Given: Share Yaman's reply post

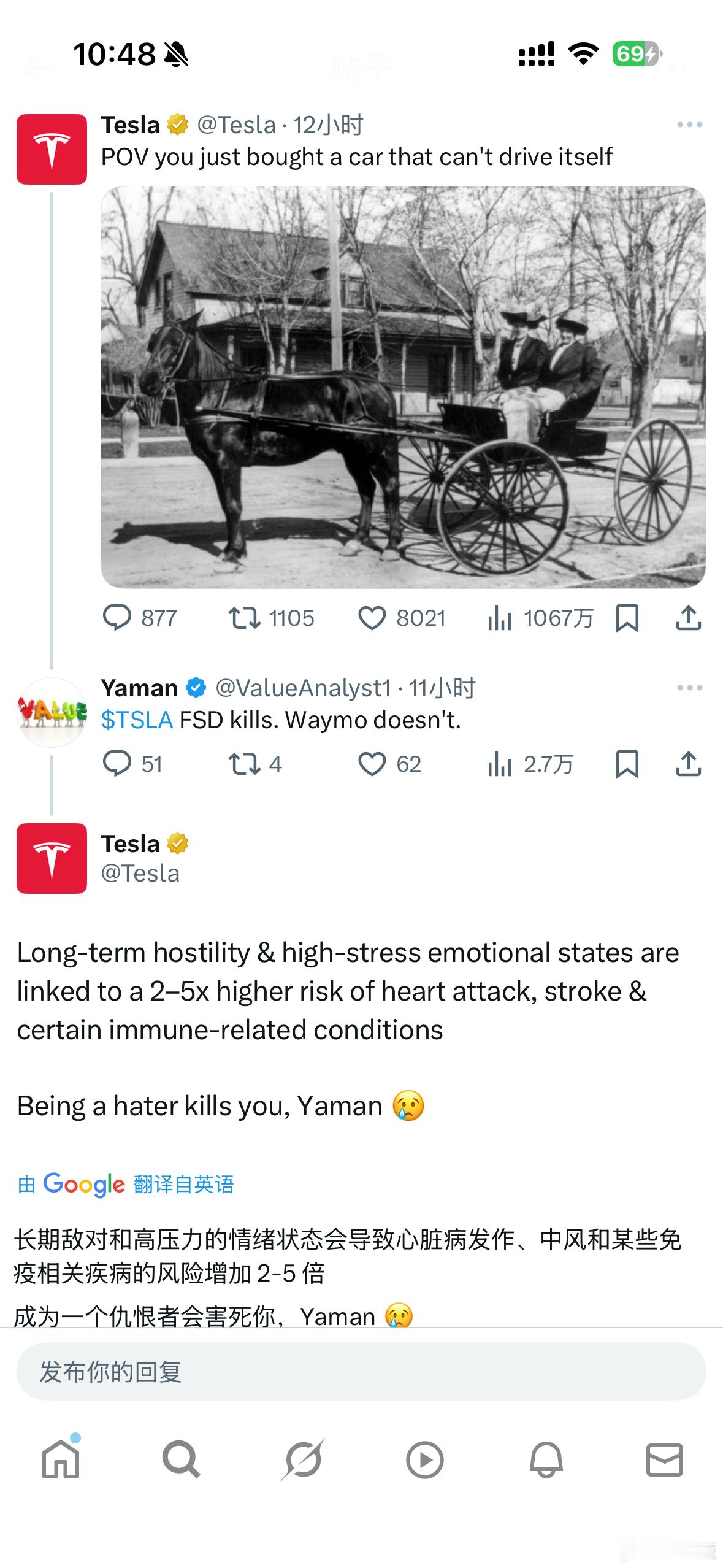Looking at the screenshot, I should [x=688, y=764].
